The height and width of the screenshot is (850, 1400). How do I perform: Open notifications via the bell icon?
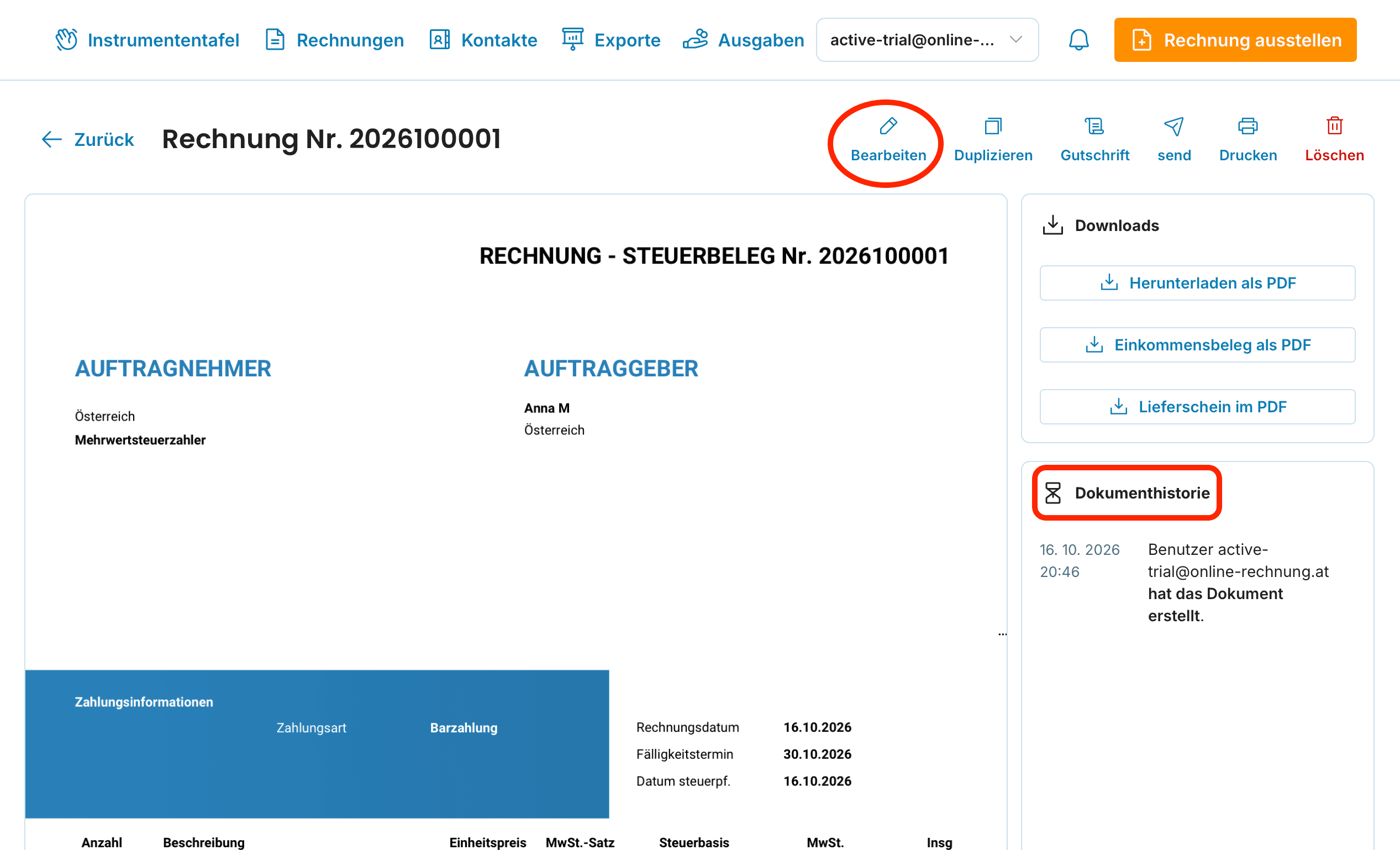tap(1078, 40)
